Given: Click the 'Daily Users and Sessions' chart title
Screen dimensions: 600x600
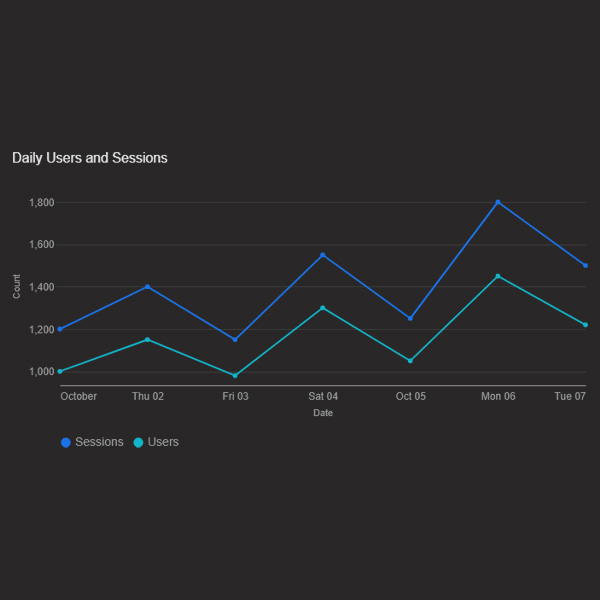Looking at the screenshot, I should 90,158.
